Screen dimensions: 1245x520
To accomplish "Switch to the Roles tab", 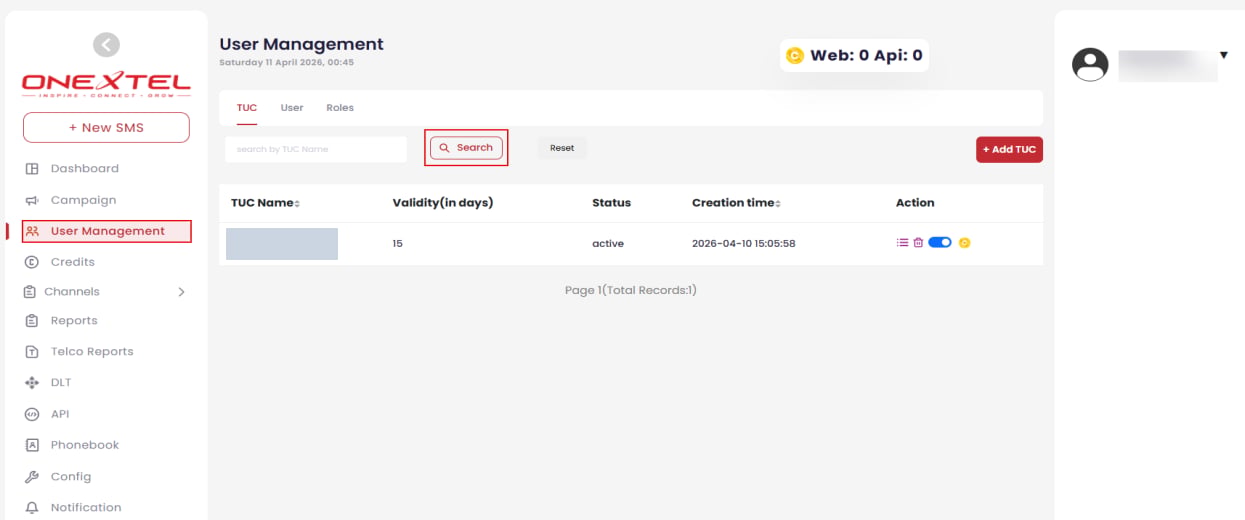I will tap(340, 108).
